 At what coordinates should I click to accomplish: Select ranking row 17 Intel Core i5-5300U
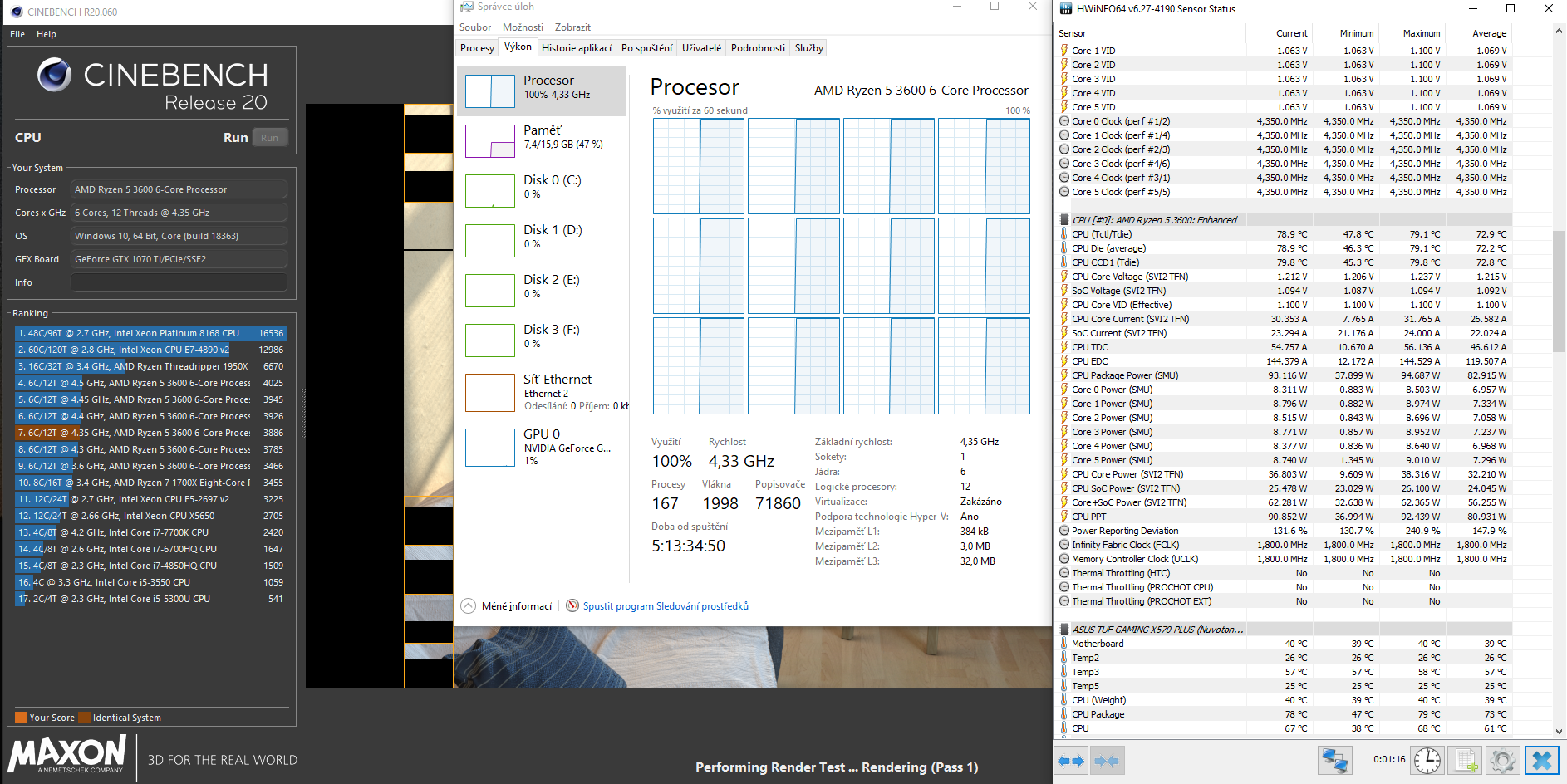coord(151,599)
